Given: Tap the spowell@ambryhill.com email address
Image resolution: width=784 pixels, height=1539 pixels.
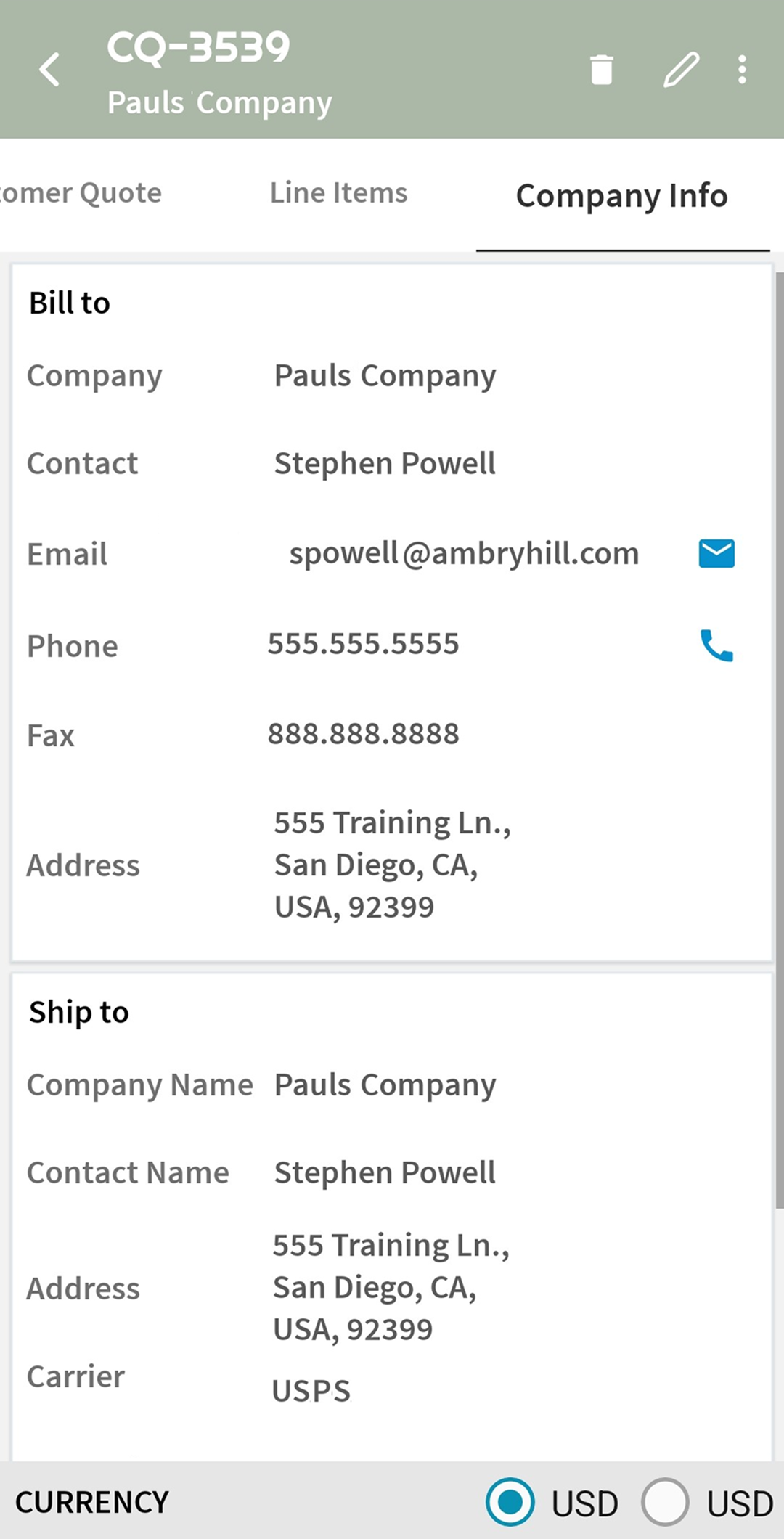Looking at the screenshot, I should [x=464, y=554].
